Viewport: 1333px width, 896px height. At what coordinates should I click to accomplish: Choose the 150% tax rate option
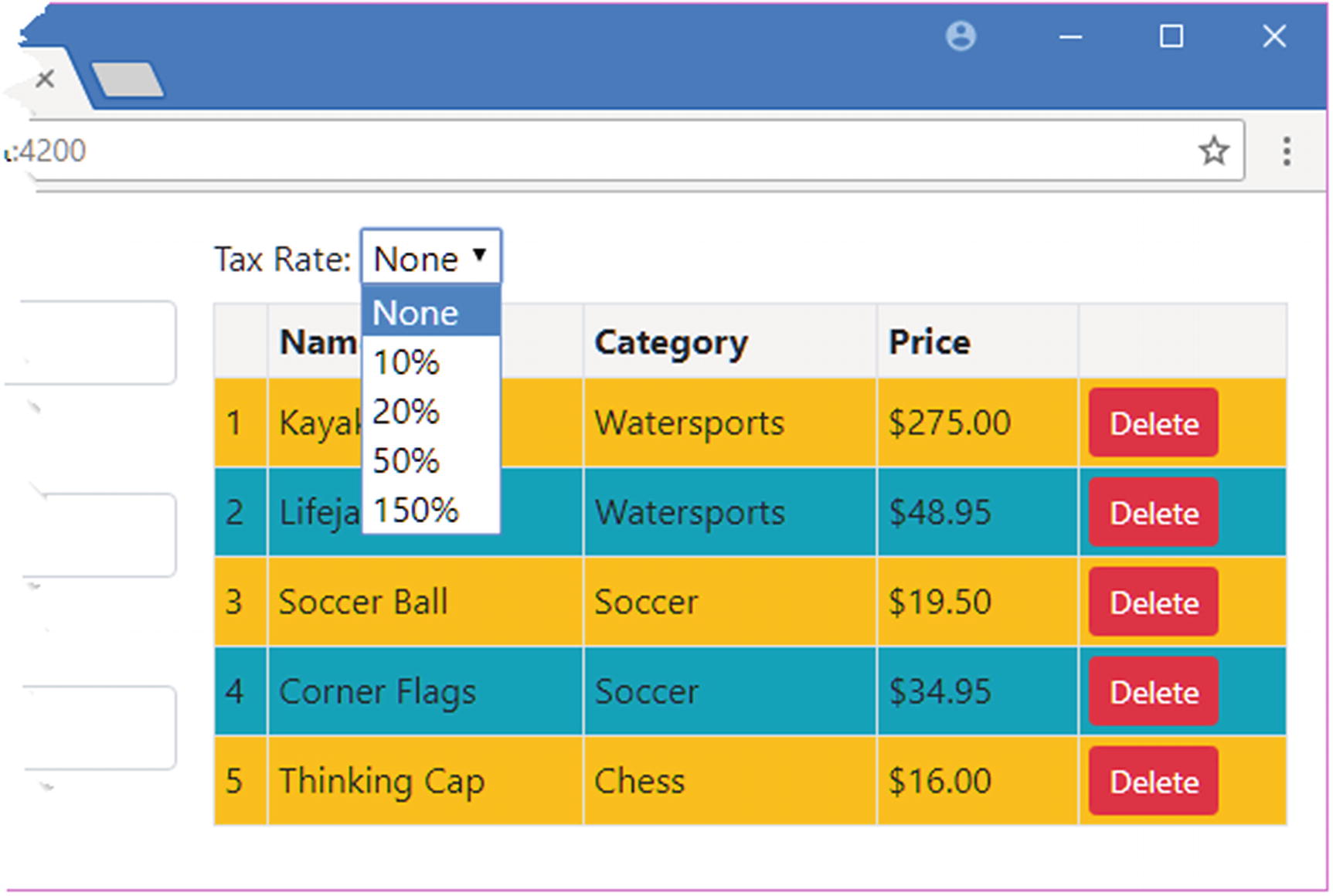point(430,511)
